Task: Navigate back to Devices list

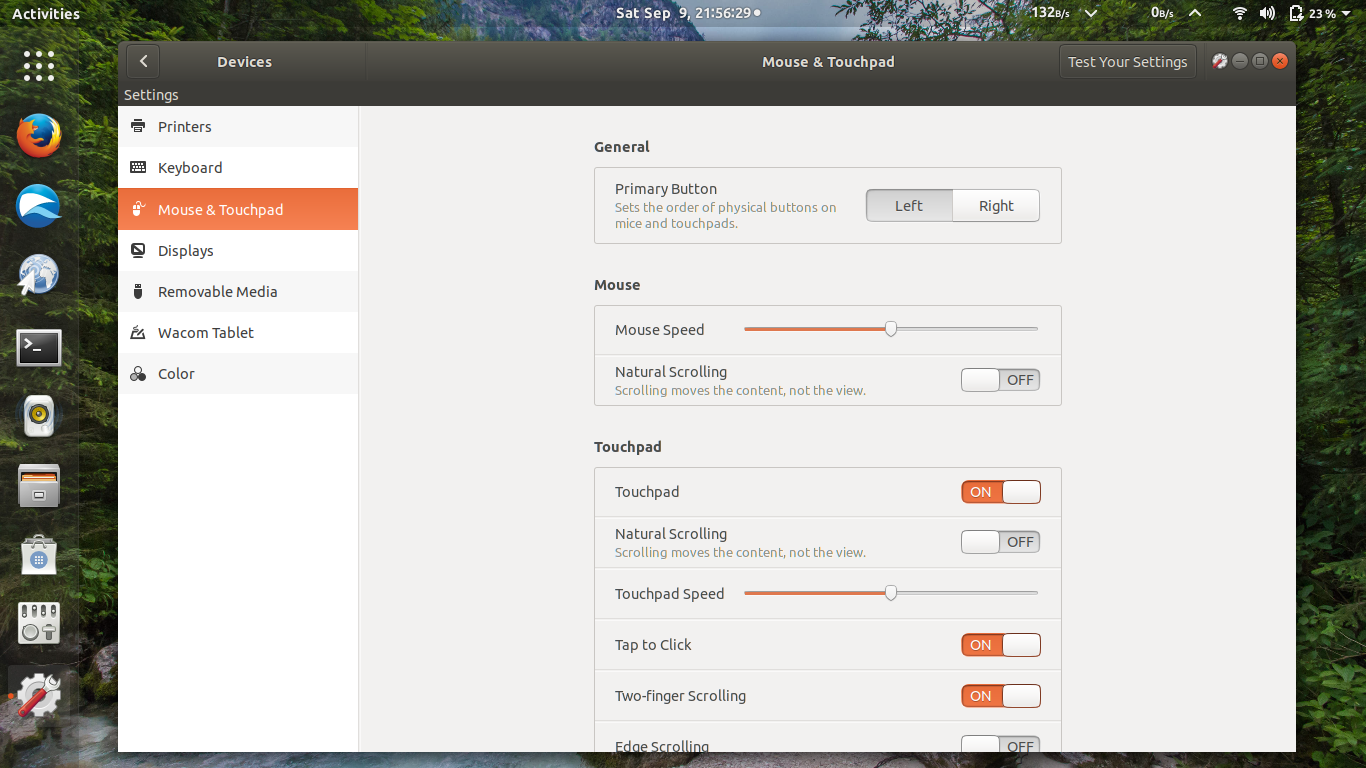Action: (142, 61)
